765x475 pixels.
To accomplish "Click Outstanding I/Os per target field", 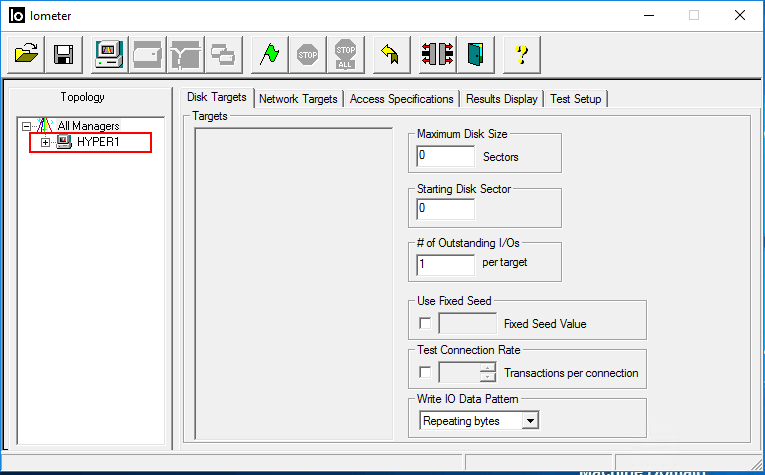I will tap(445, 265).
